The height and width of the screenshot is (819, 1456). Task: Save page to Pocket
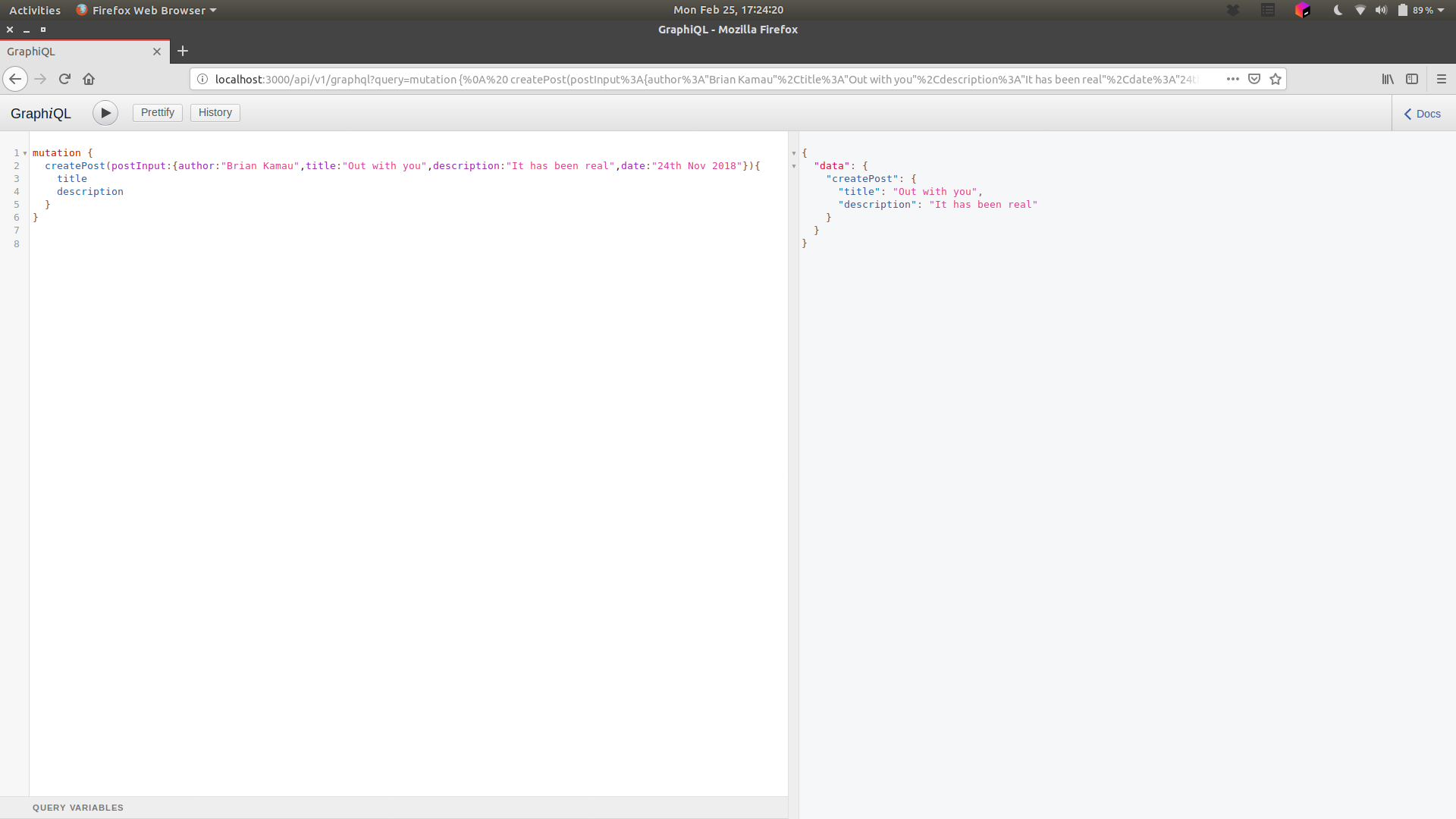[x=1254, y=79]
